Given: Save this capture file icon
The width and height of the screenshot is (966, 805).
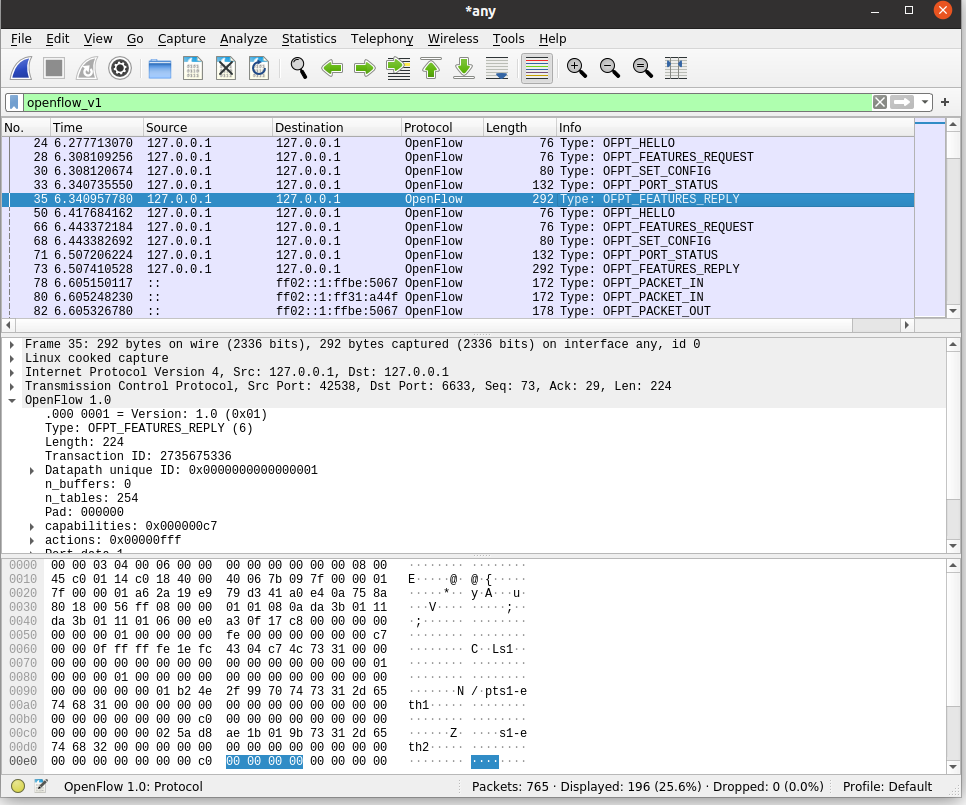Looking at the screenshot, I should 193,68.
